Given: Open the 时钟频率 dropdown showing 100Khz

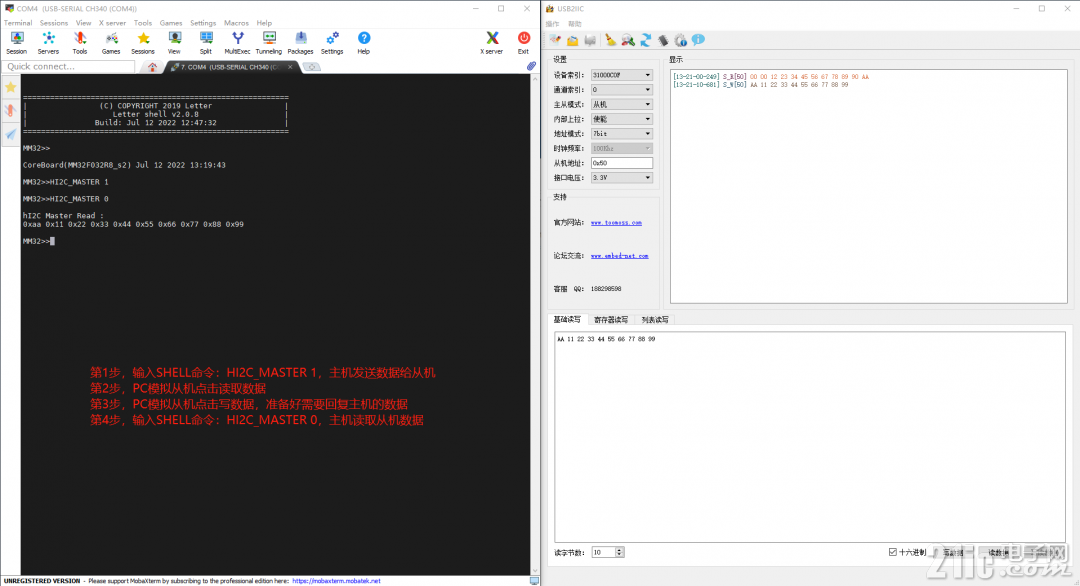Looking at the screenshot, I should click(x=621, y=148).
